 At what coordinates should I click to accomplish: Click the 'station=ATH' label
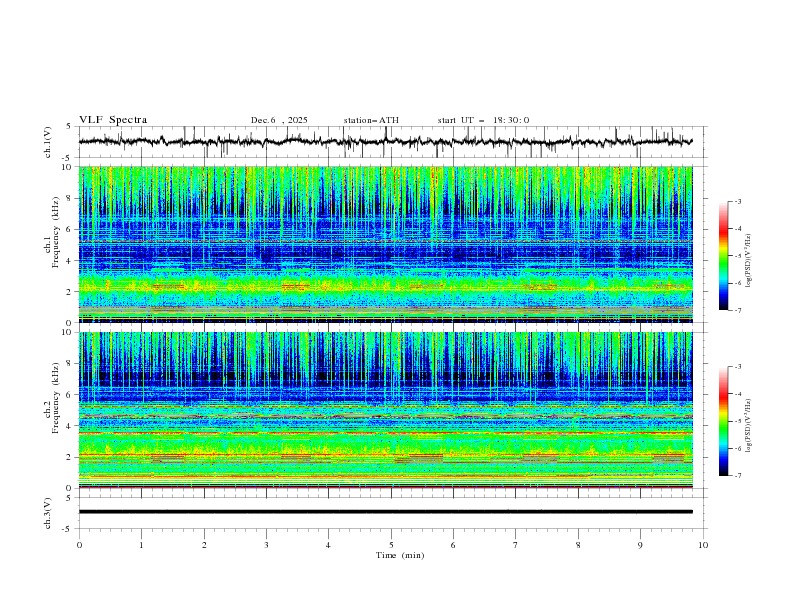pyautogui.click(x=371, y=120)
